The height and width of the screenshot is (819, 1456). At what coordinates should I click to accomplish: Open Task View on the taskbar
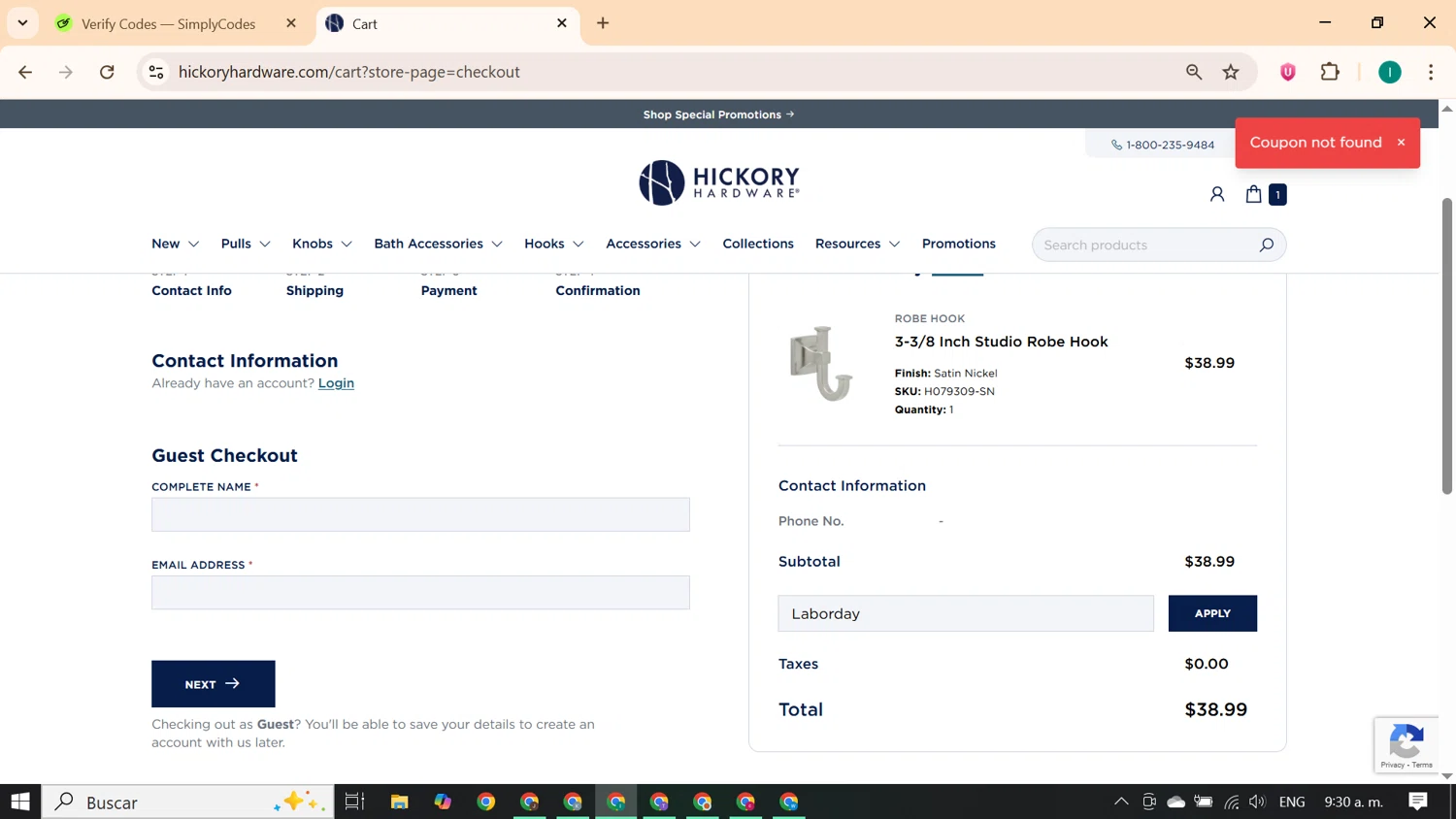[x=354, y=802]
